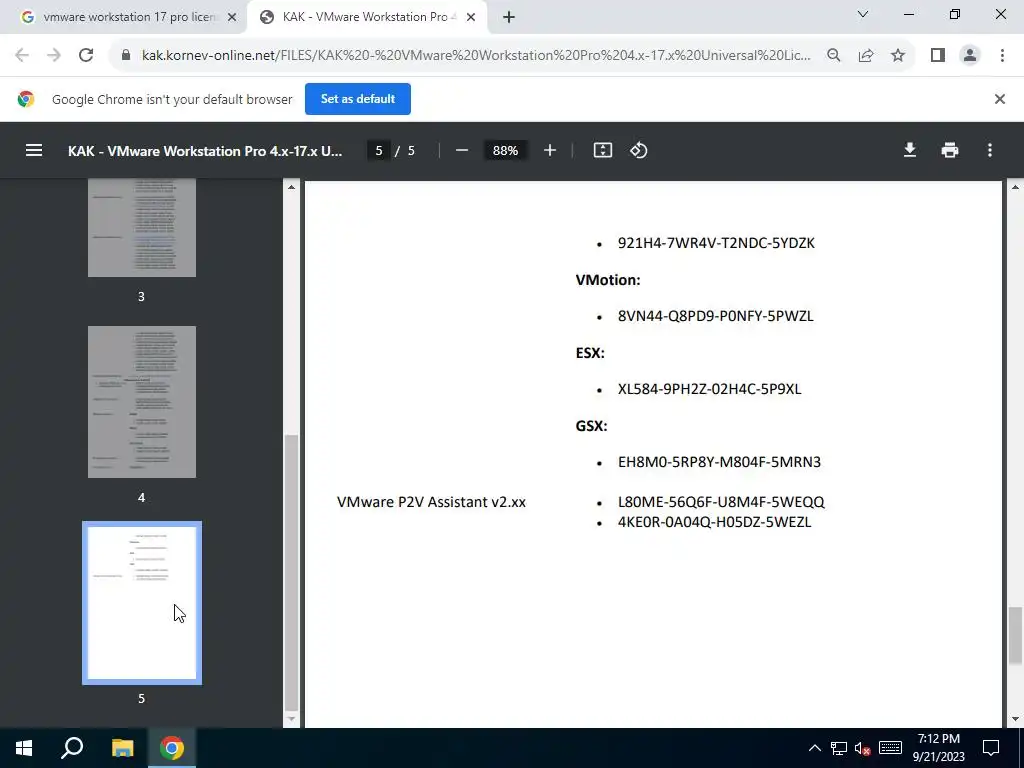
Task: Click the VMware P2V Assistant v2.xx label
Action: (431, 502)
